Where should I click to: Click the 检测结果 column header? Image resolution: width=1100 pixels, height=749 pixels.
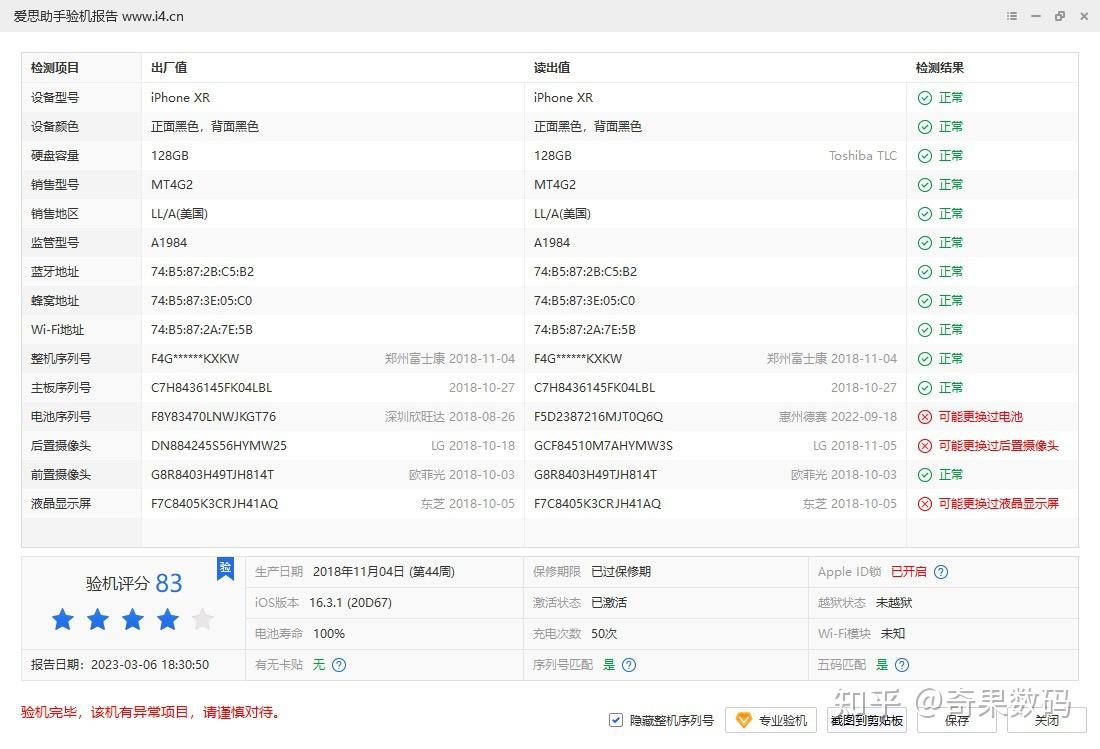tap(939, 67)
